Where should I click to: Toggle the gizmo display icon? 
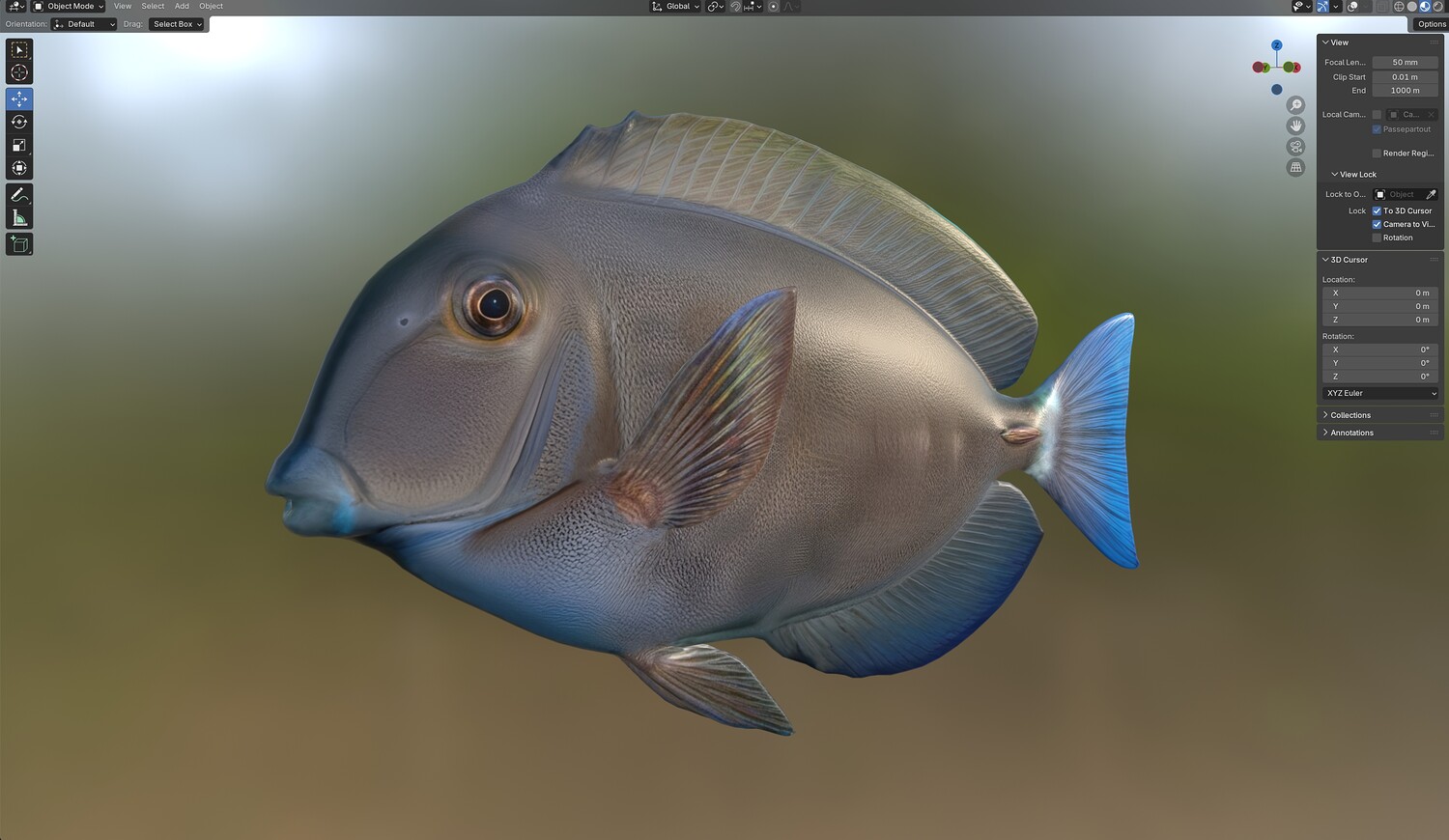point(1323,6)
